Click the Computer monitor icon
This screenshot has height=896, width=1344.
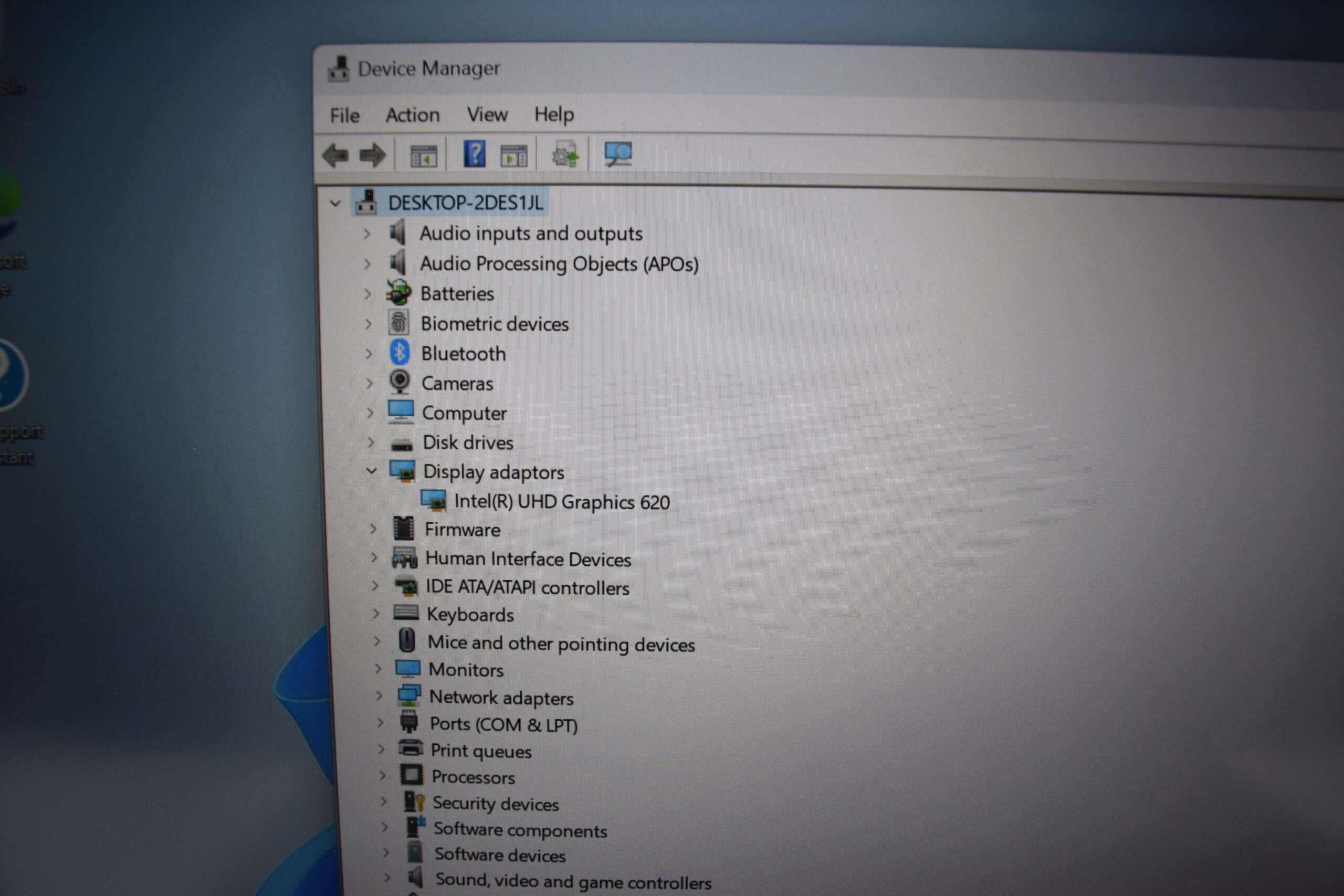coord(401,412)
